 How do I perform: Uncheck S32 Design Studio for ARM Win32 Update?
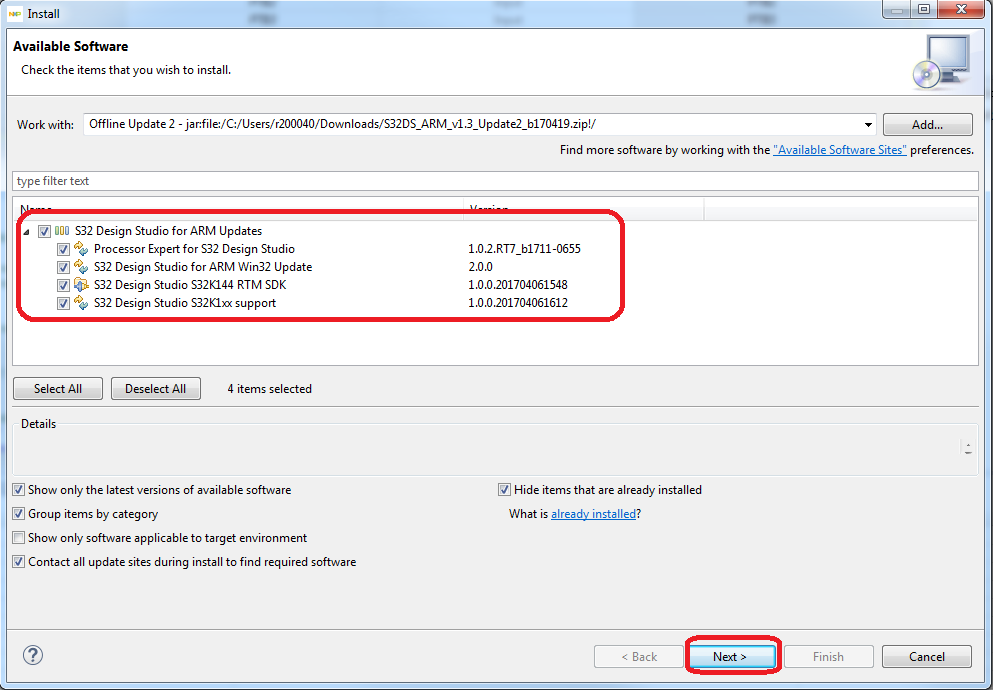[63, 267]
